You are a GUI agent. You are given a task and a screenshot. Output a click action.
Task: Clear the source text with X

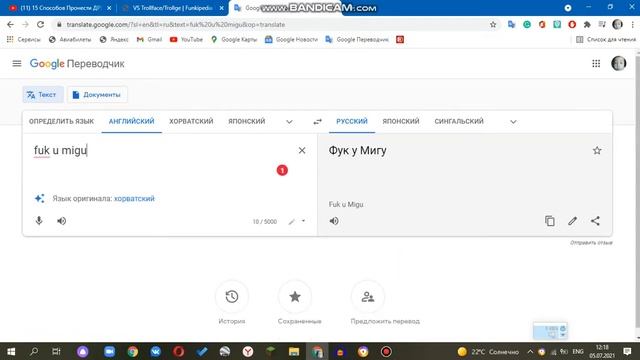pyautogui.click(x=302, y=151)
